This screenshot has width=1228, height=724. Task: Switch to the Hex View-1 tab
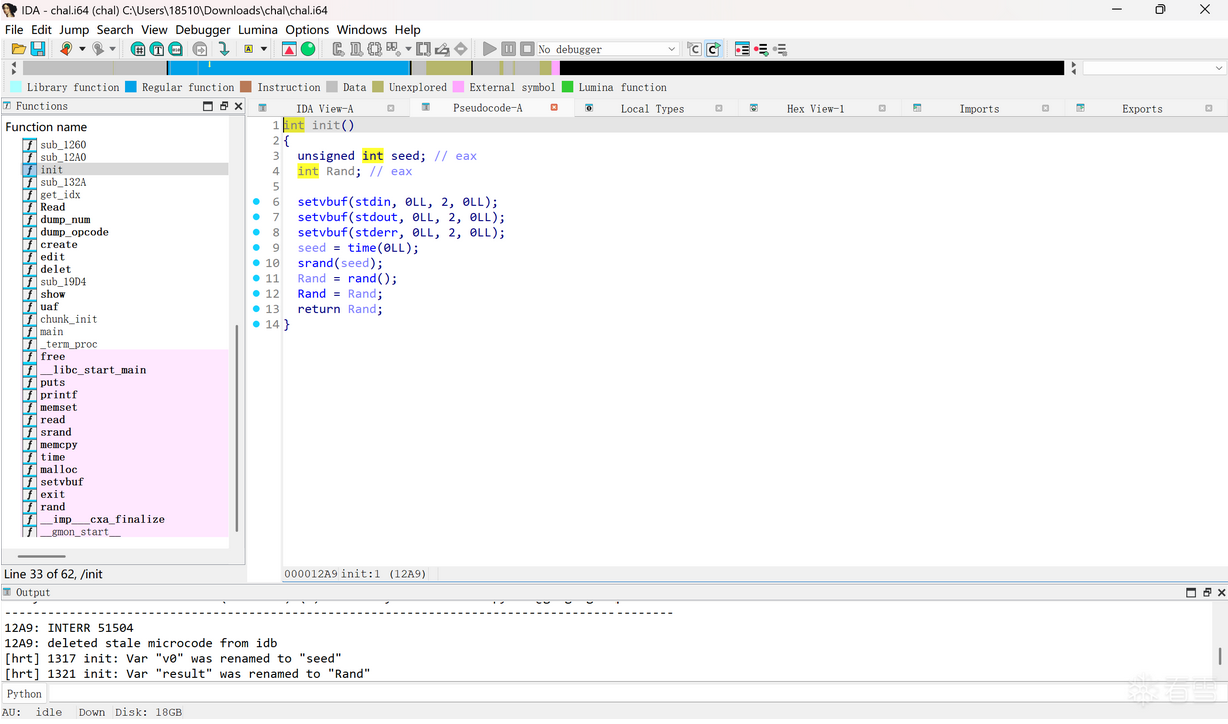(815, 108)
